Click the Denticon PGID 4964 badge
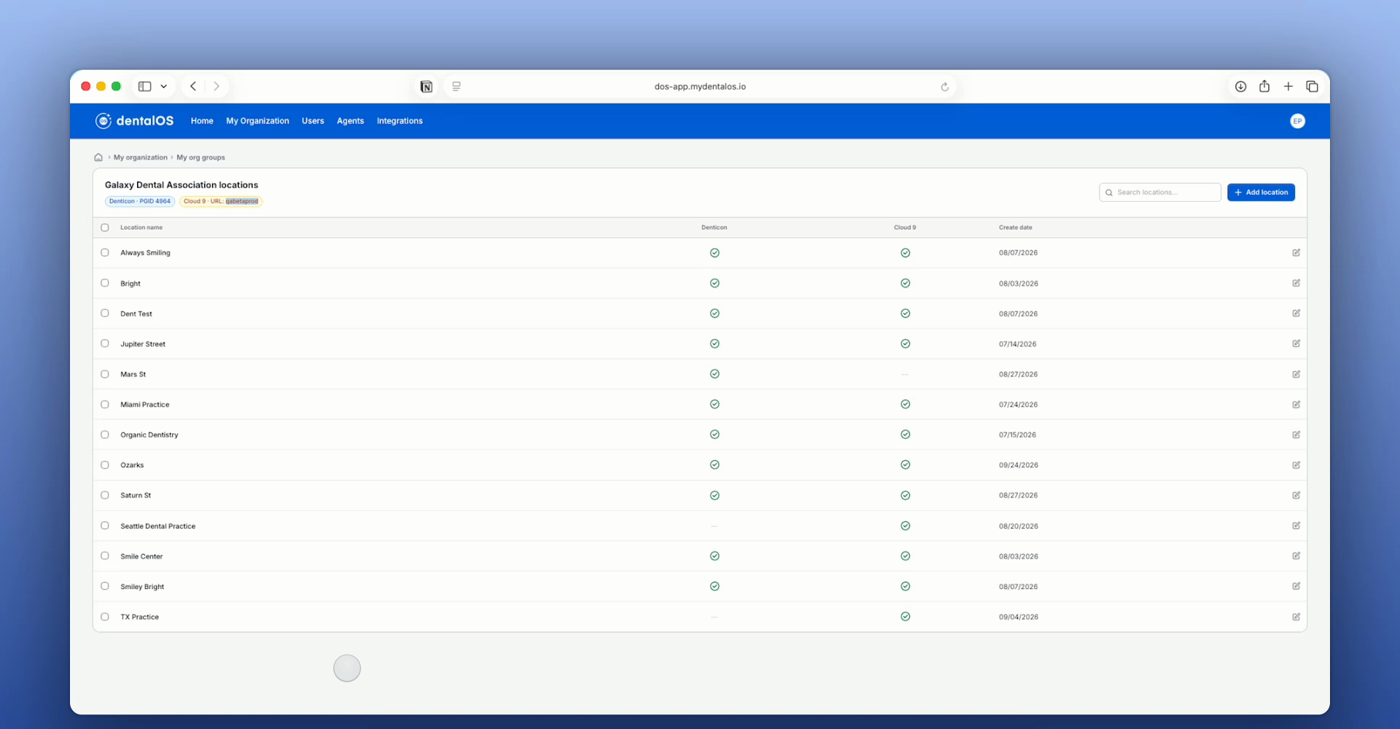The height and width of the screenshot is (729, 1400). click(x=140, y=201)
